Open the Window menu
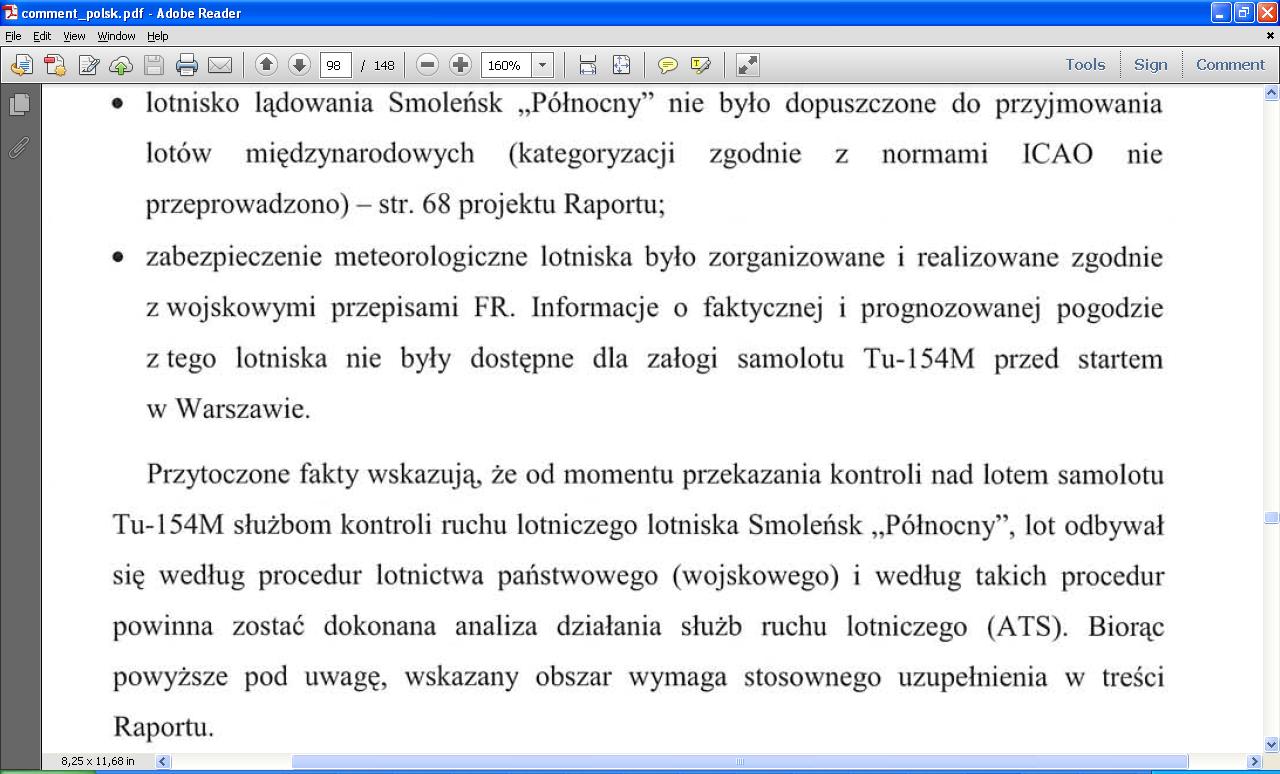The width and height of the screenshot is (1280, 774). pos(116,35)
